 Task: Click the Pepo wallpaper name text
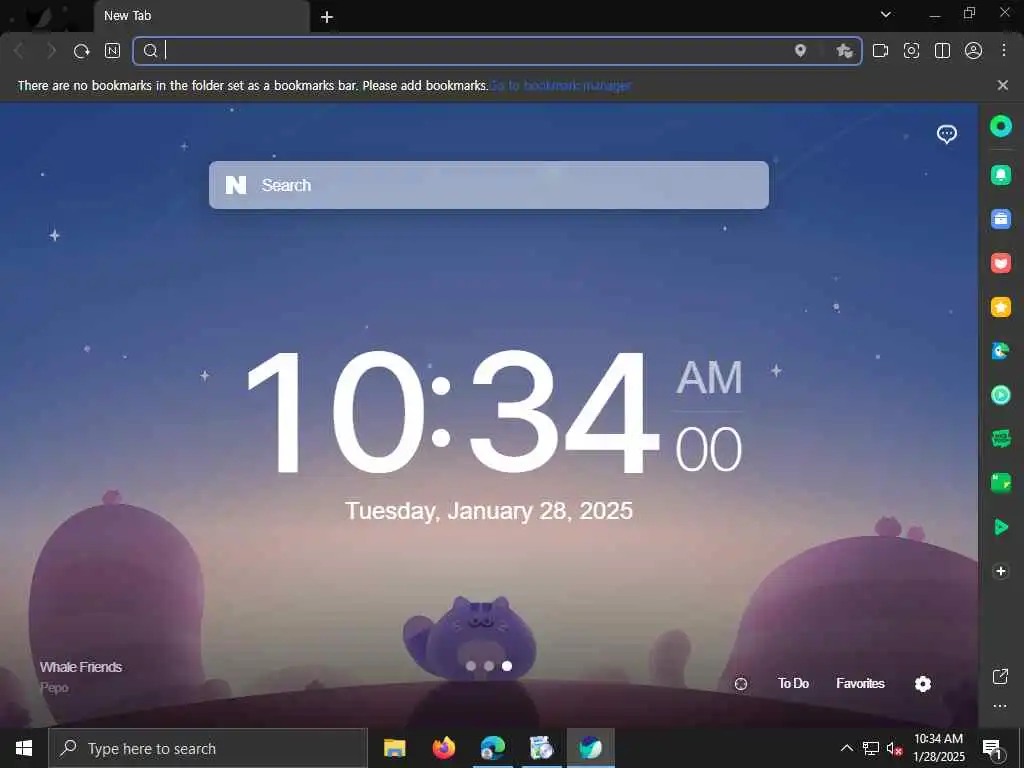[x=54, y=687]
